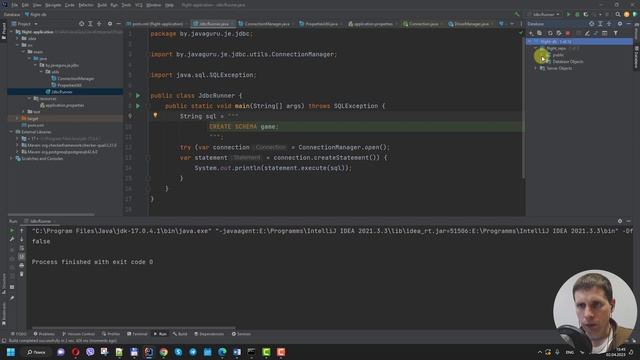Open Database panel settings gear

[x=620, y=24]
